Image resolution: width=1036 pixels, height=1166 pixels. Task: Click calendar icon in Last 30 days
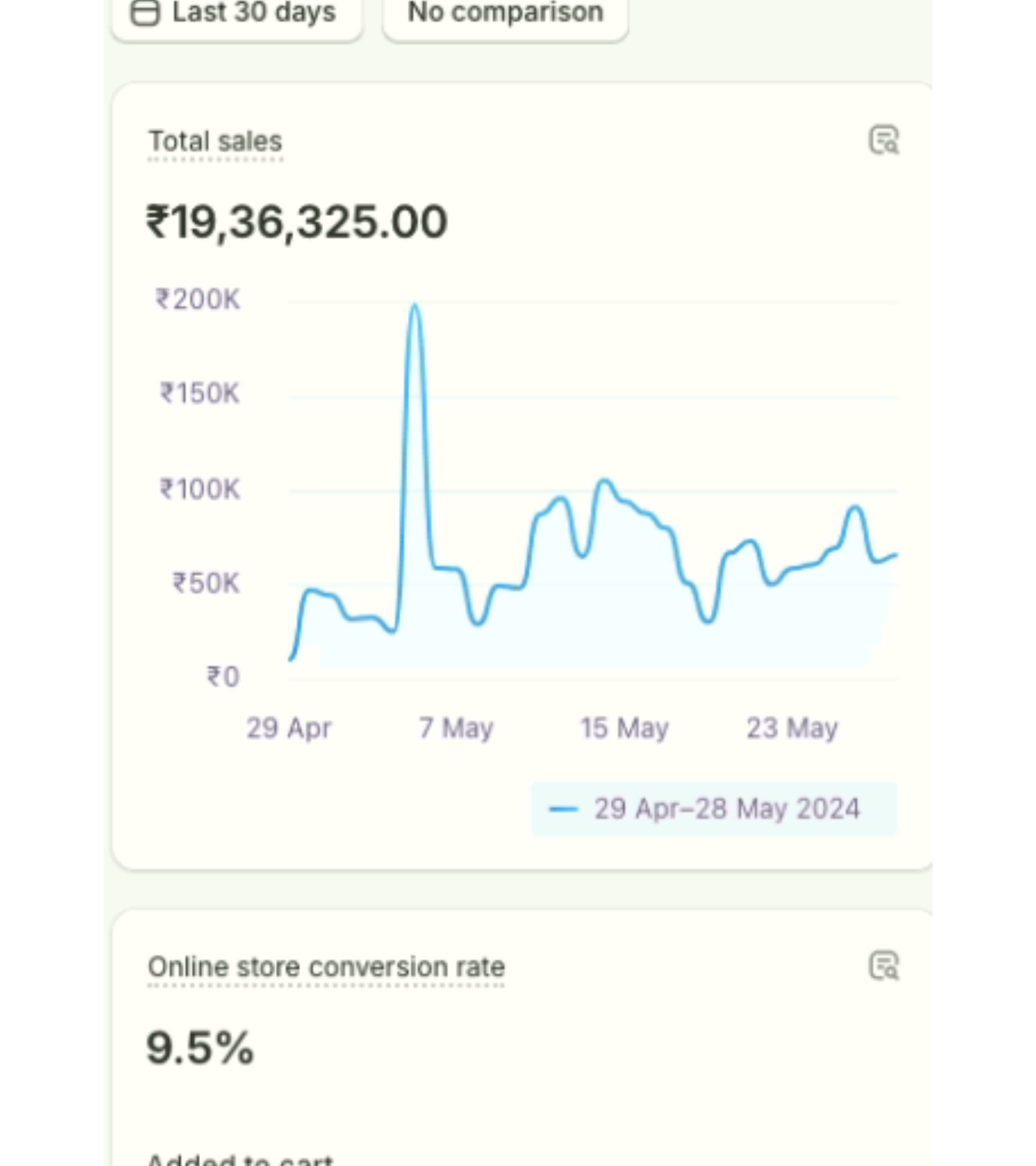click(x=145, y=12)
